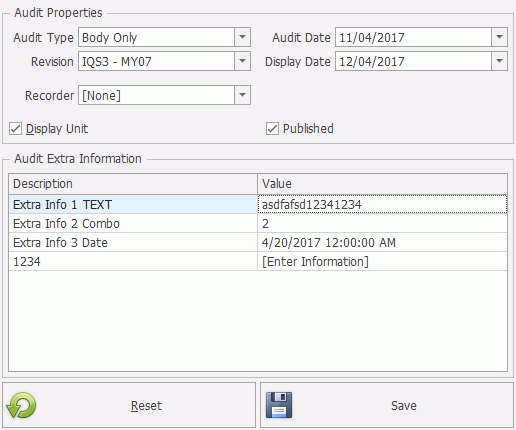The height and width of the screenshot is (430, 516).
Task: Uncheck the Published checkbox
Action: click(272, 129)
